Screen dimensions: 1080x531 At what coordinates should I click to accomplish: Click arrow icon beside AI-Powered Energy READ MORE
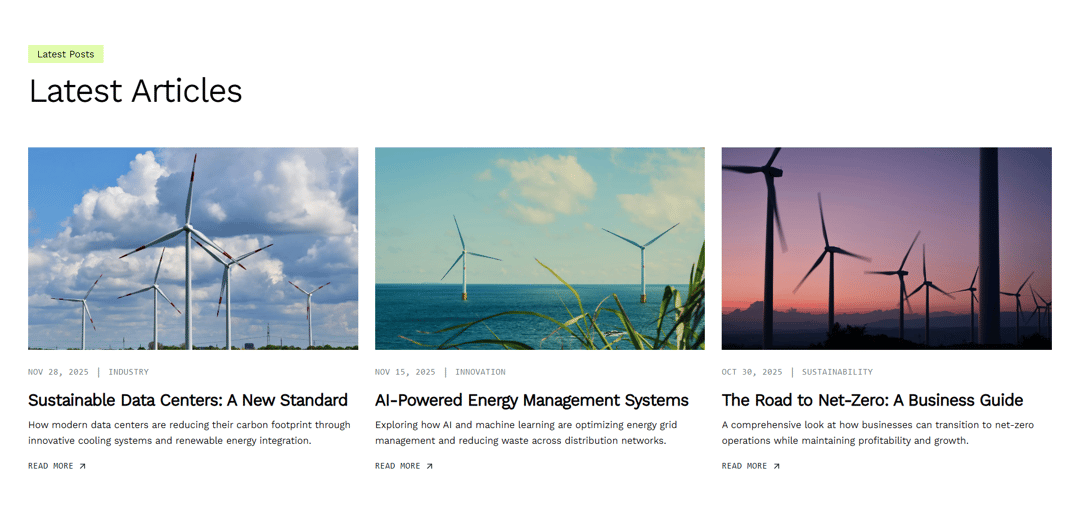point(429,466)
